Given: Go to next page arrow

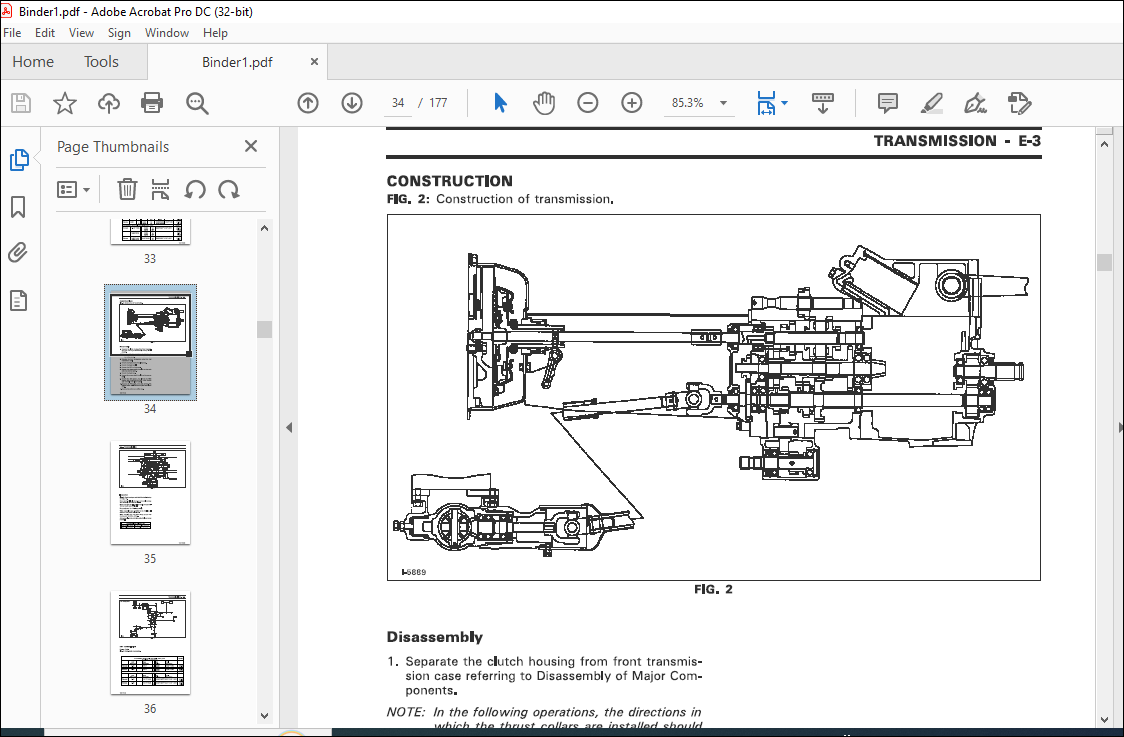Looking at the screenshot, I should point(352,103).
